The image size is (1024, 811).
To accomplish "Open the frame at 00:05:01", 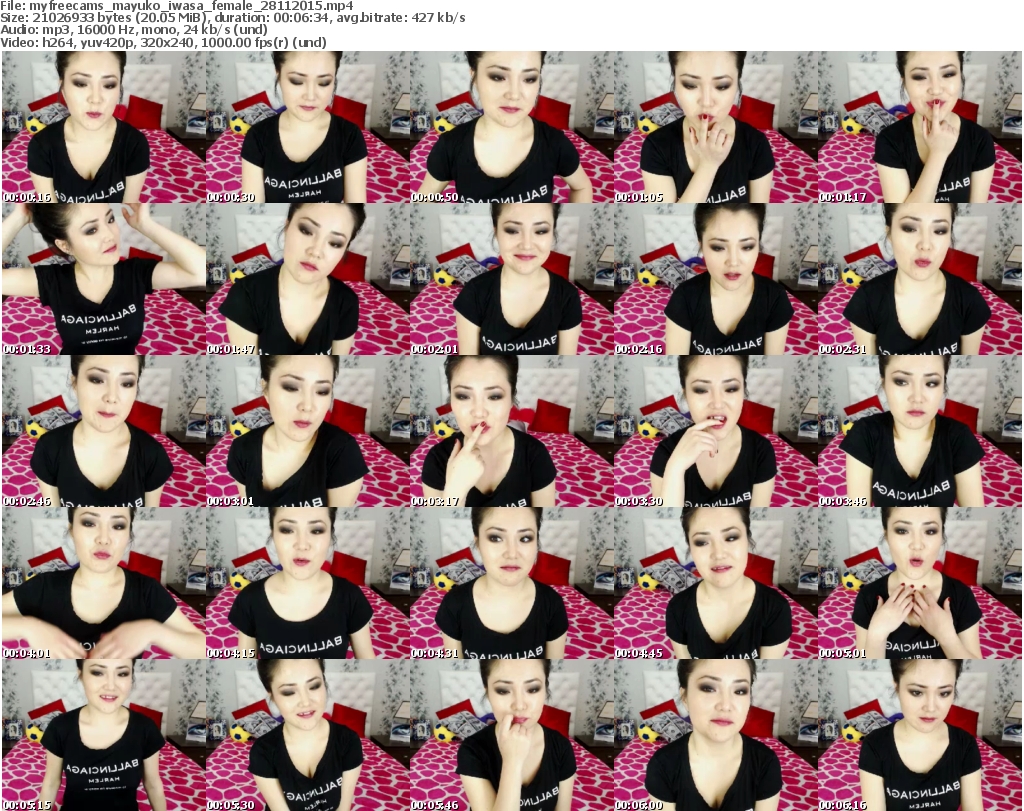I will click(x=920, y=584).
